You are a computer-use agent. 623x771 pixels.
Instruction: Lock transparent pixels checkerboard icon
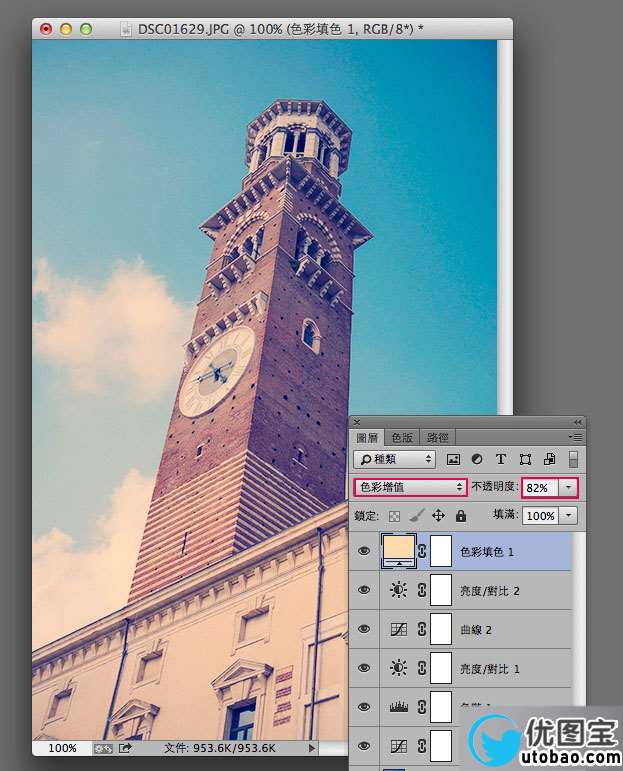coord(394,516)
